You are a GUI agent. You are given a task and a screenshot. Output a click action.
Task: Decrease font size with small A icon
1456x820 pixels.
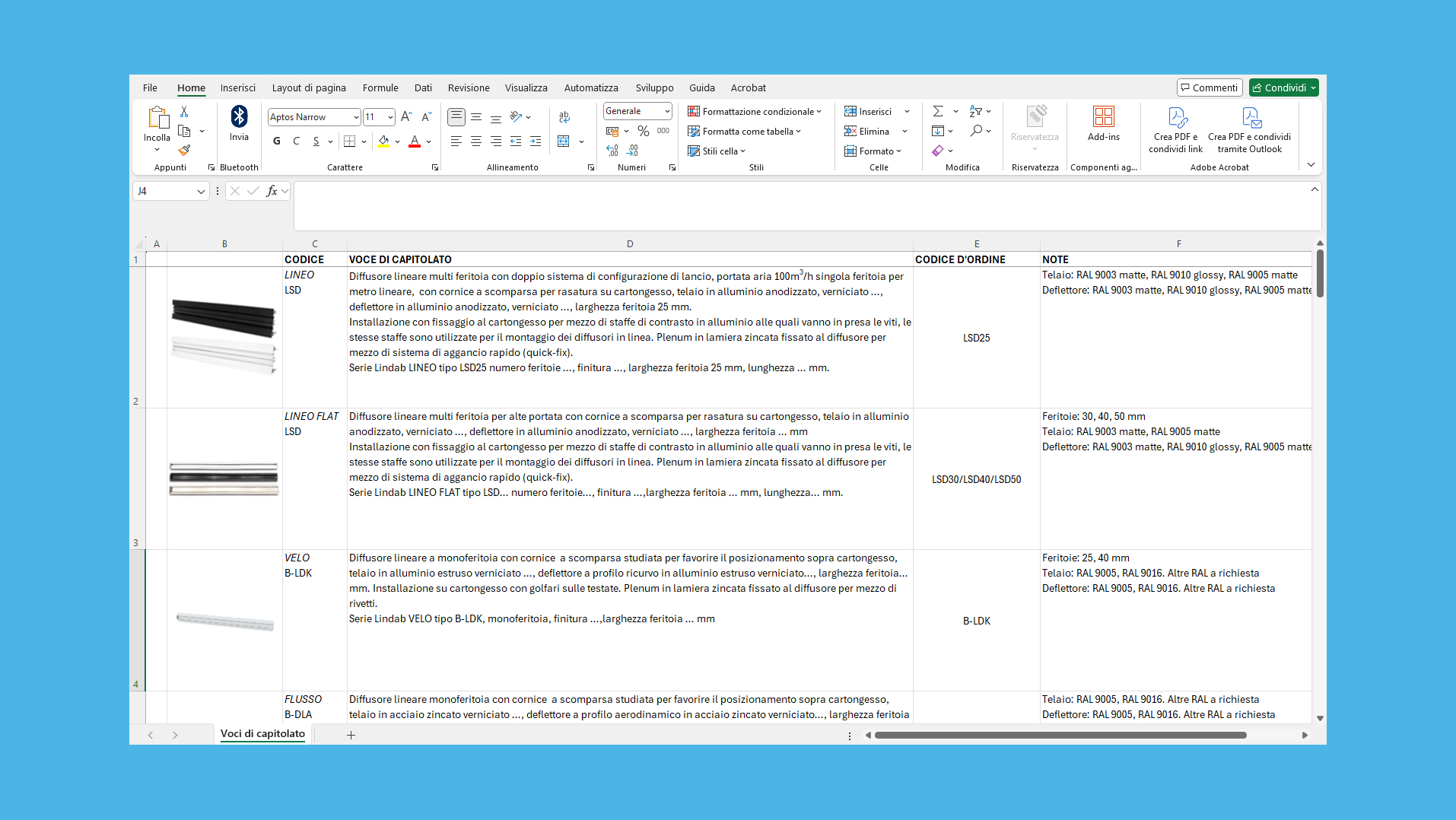426,117
